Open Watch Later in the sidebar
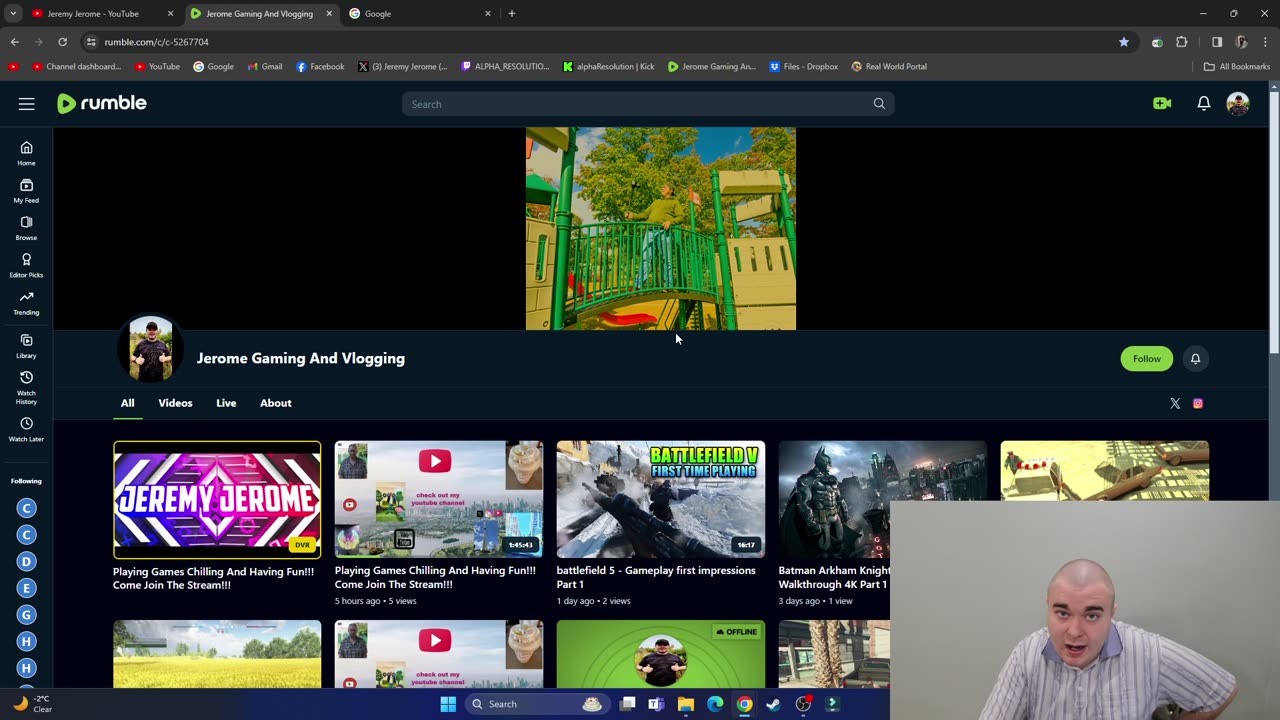 click(26, 430)
